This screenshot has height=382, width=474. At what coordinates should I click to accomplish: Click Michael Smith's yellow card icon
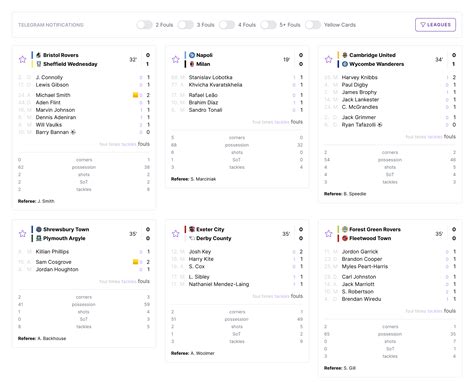pyautogui.click(x=135, y=95)
